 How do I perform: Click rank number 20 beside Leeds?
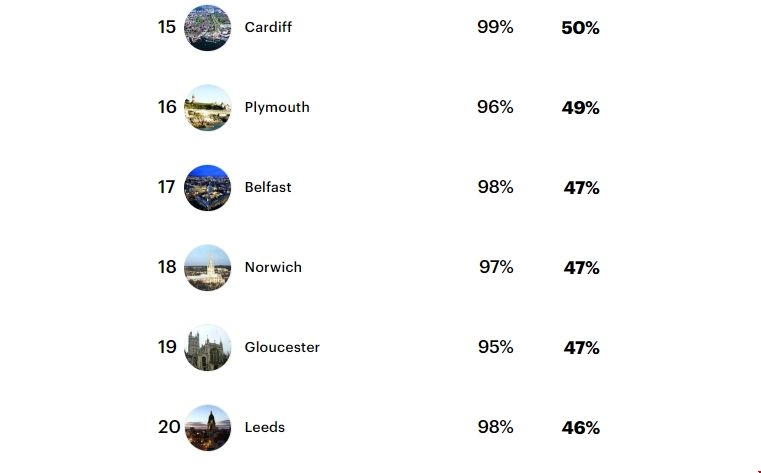[169, 427]
